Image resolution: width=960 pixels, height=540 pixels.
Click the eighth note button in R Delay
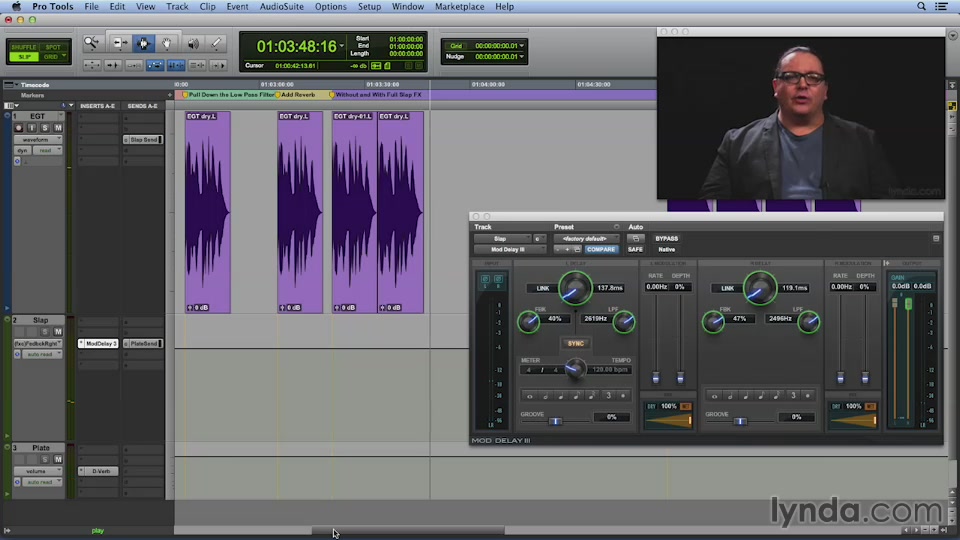tap(761, 396)
